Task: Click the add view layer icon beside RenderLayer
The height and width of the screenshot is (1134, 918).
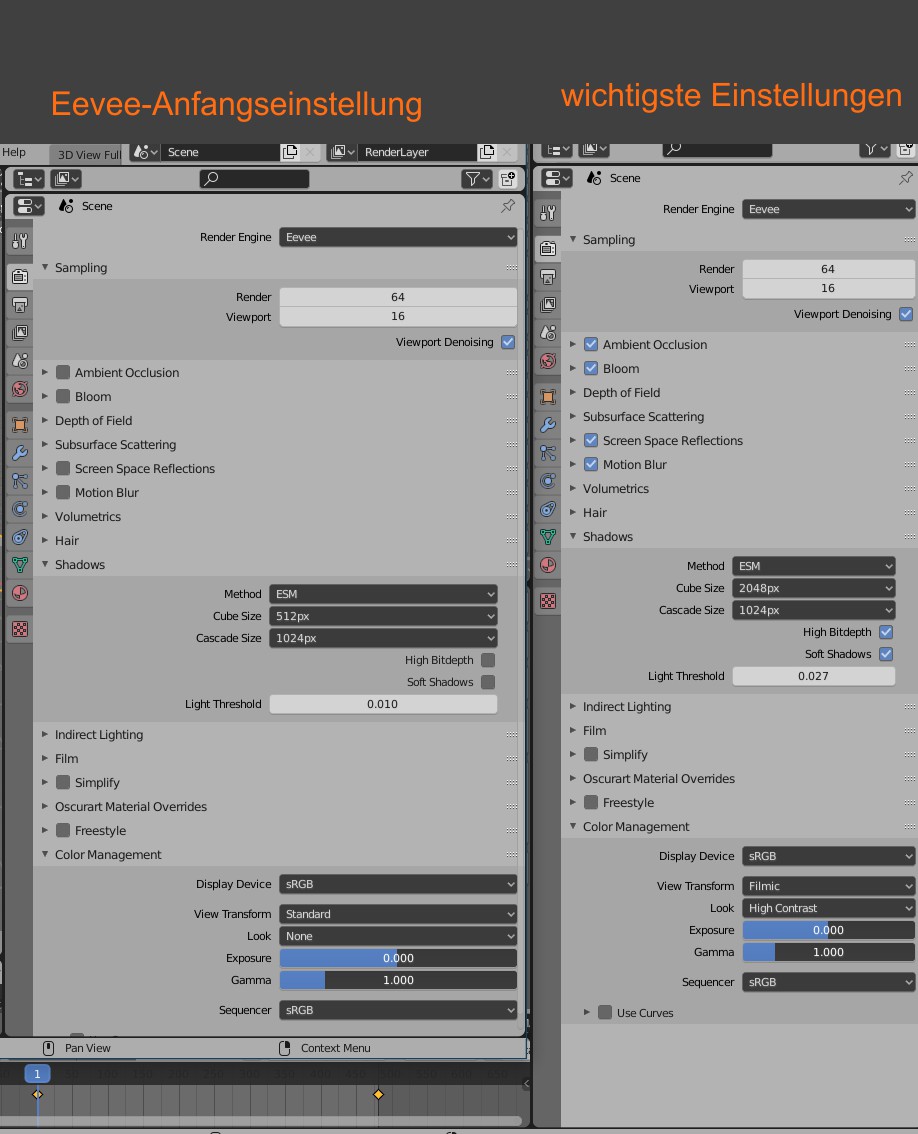Action: point(487,152)
